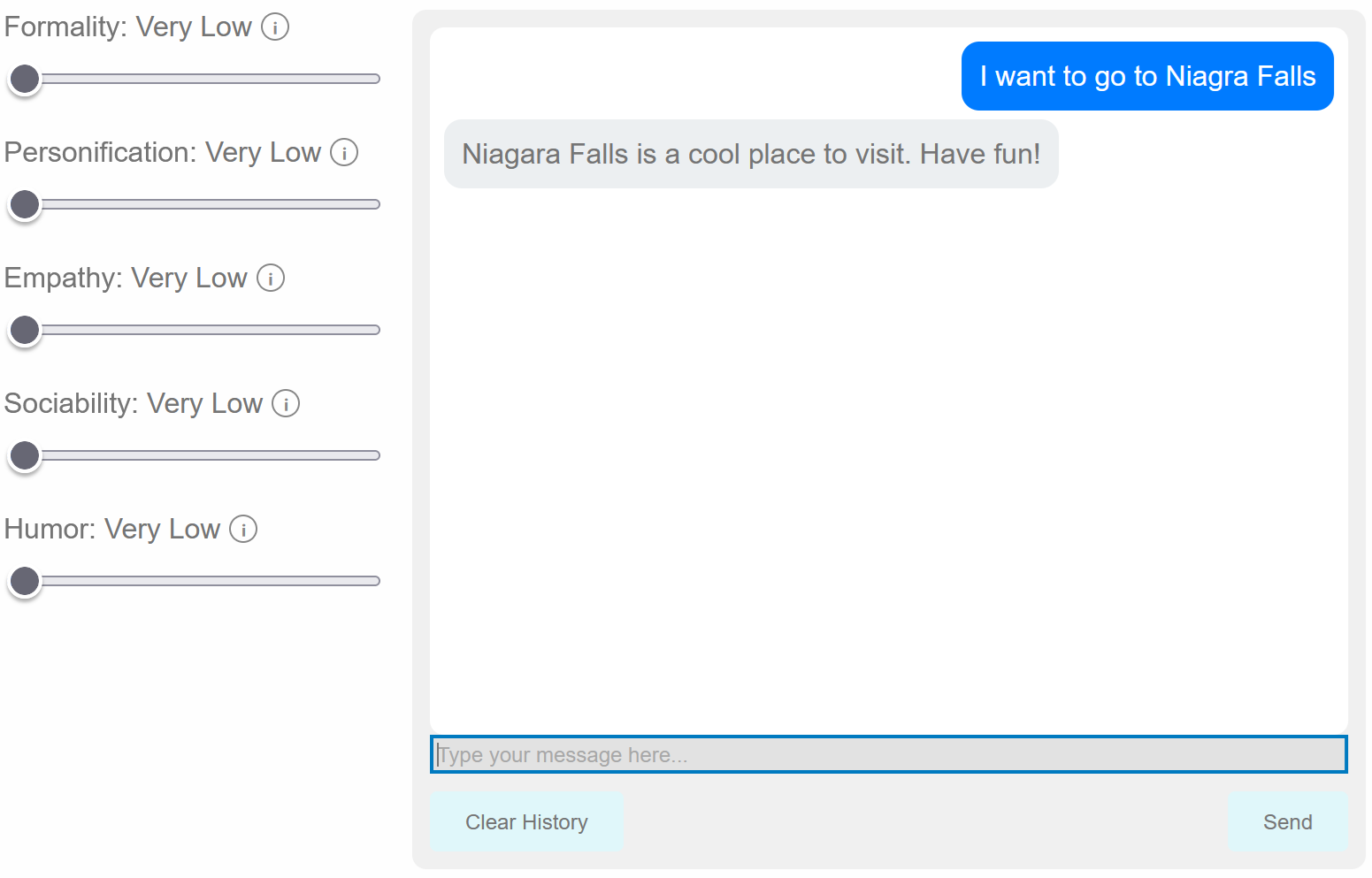The width and height of the screenshot is (1372, 878).
Task: Select the Personification slider knob
Action: pos(25,204)
